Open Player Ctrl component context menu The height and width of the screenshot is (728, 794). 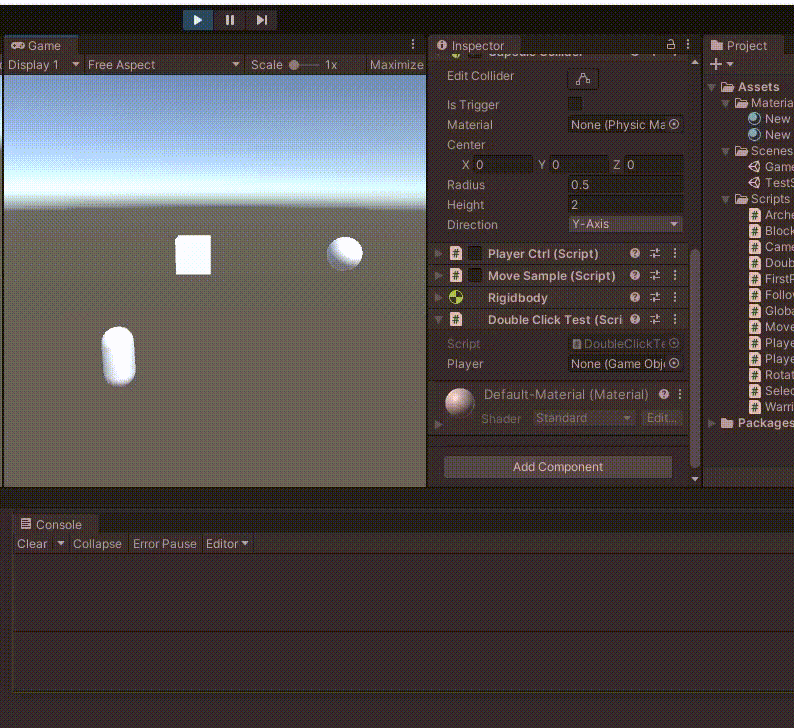(x=675, y=253)
